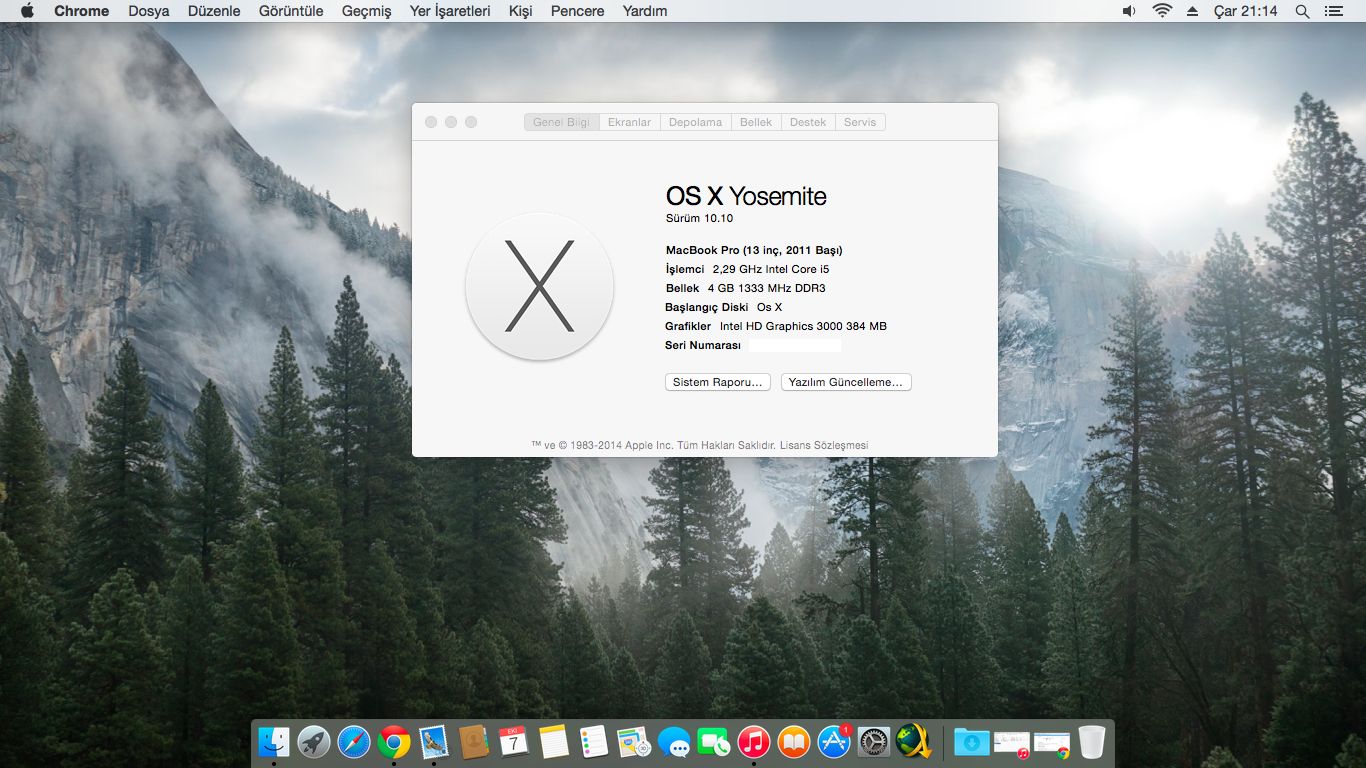
Task: Click the Yazılım Güncelleme... button
Action: point(846,382)
